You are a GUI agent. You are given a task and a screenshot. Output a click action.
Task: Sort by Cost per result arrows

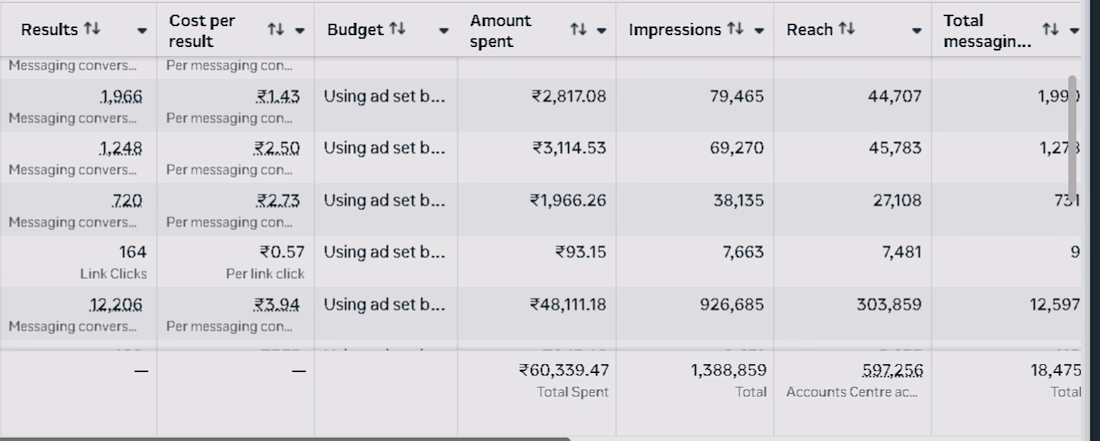coord(277,30)
